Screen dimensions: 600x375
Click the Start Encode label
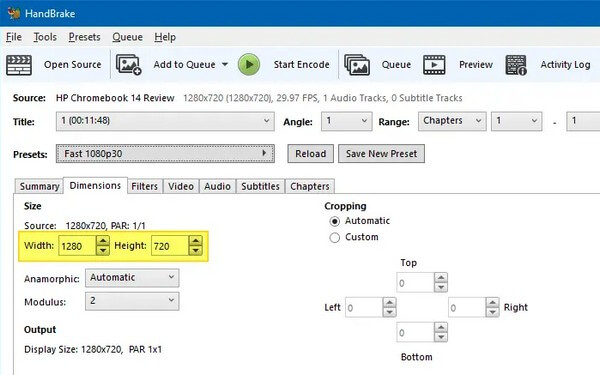pos(302,65)
